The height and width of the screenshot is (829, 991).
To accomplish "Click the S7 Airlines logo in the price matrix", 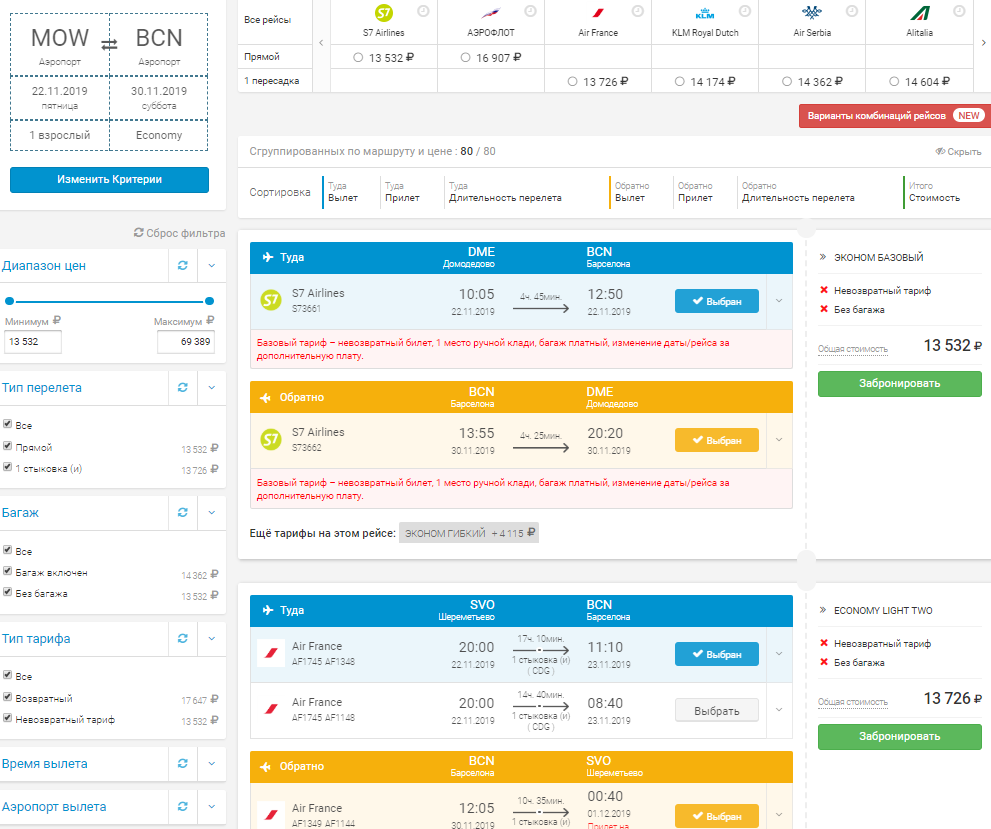I will tap(384, 13).
